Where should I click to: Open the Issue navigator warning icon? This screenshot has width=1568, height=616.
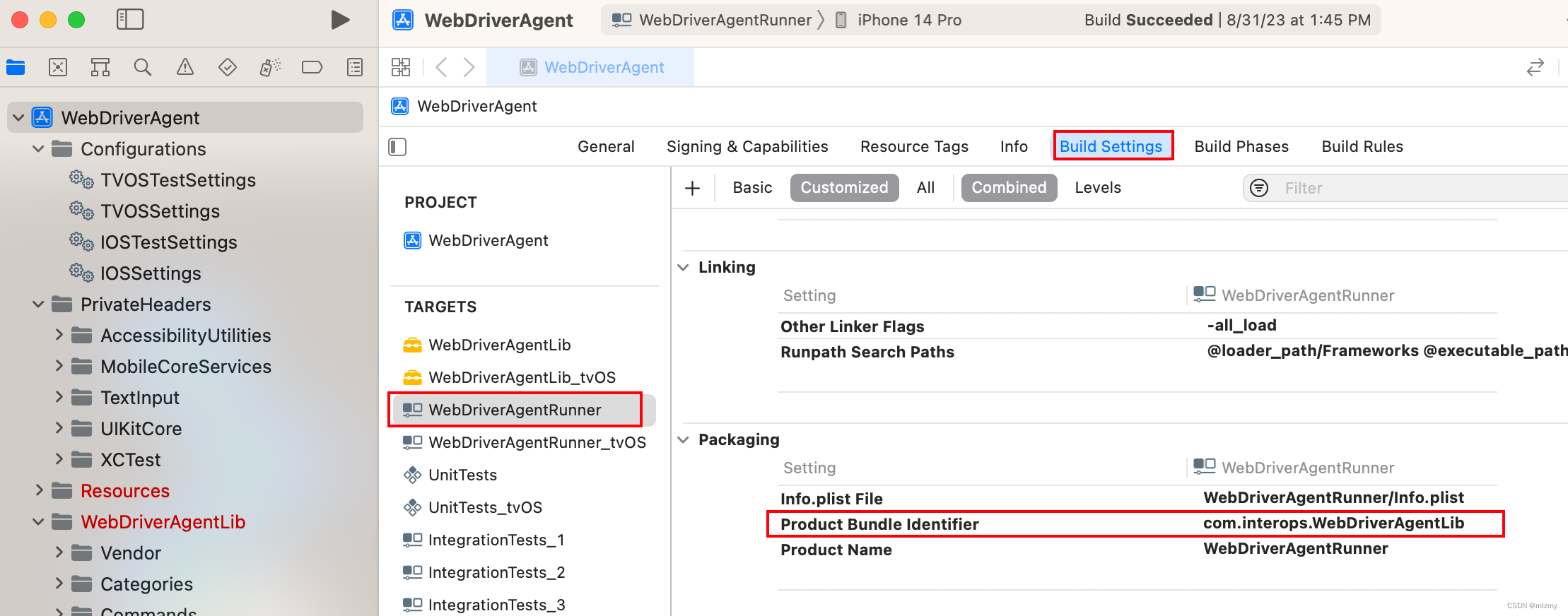point(185,67)
